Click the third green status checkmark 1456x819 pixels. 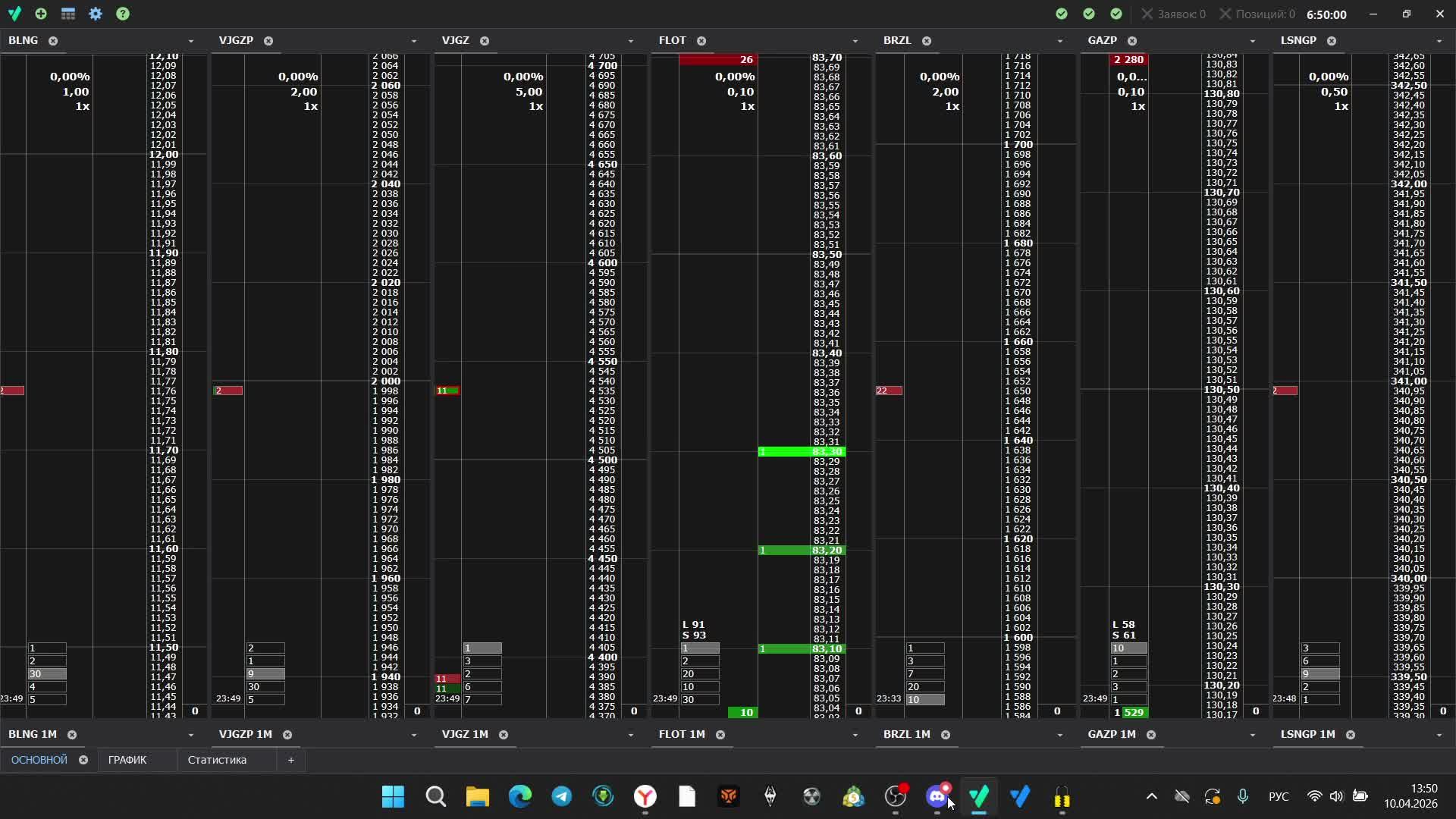1116,14
